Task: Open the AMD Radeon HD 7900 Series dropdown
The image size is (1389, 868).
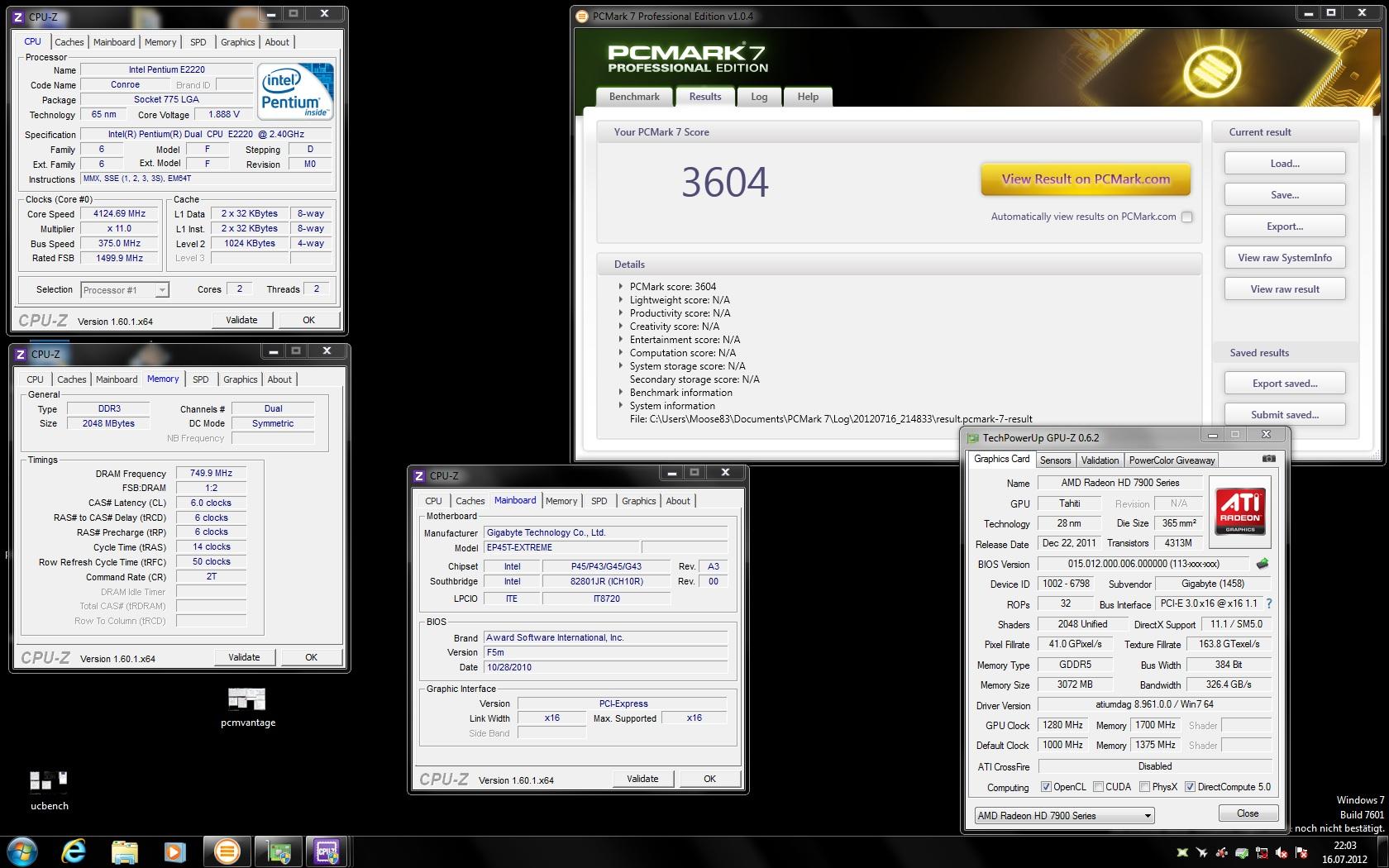Action: click(x=1064, y=815)
